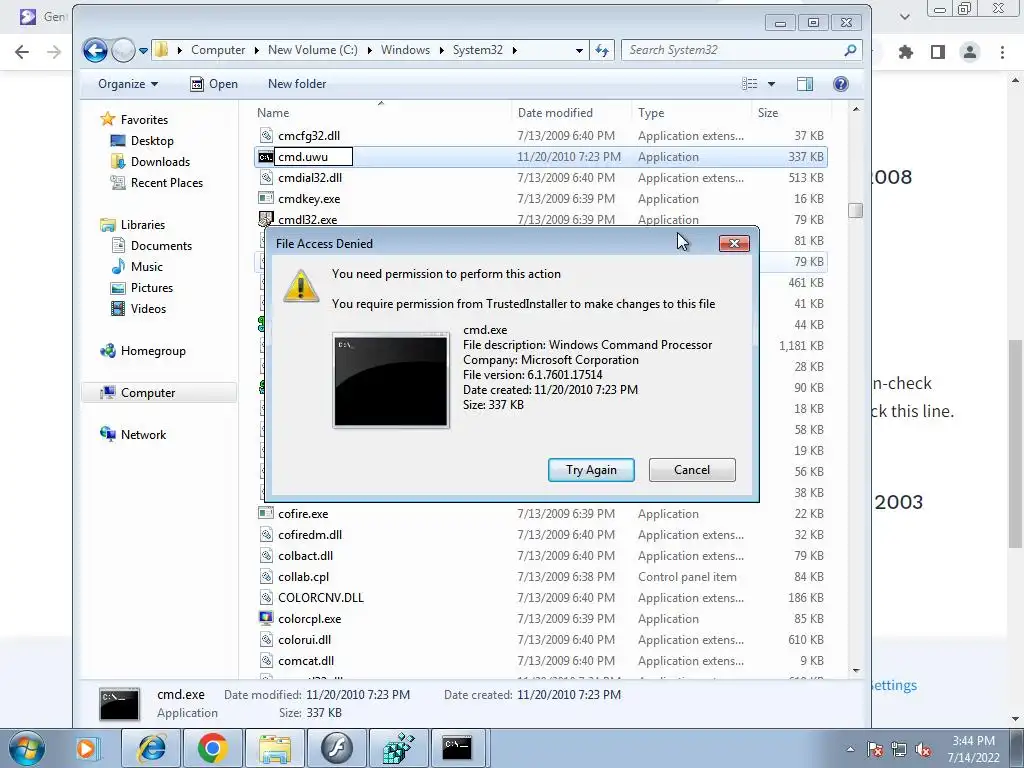The width and height of the screenshot is (1024, 768).
Task: Launch Internet Explorer from taskbar
Action: point(152,748)
